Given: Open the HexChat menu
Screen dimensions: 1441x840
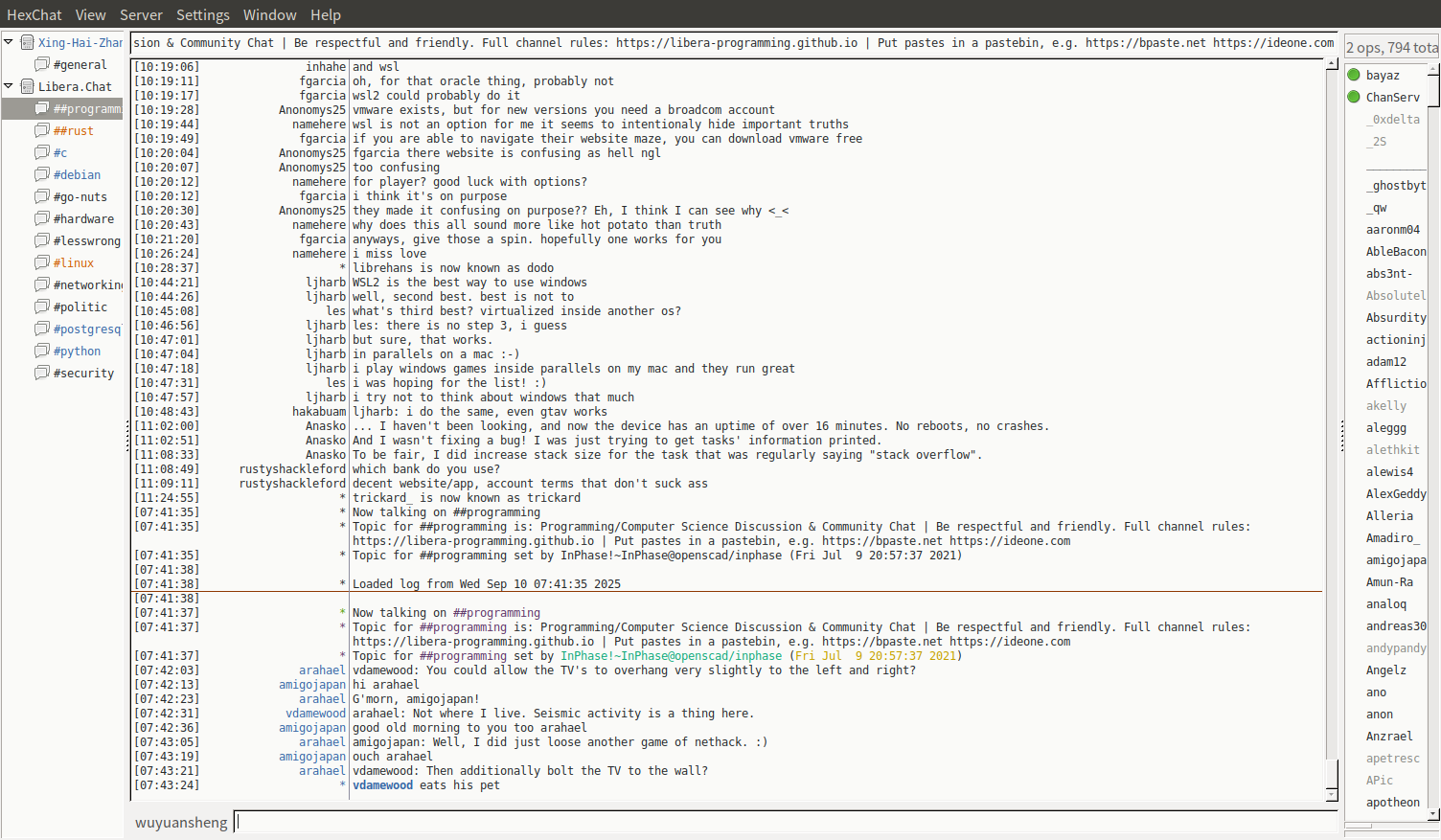Looking at the screenshot, I should tap(34, 14).
